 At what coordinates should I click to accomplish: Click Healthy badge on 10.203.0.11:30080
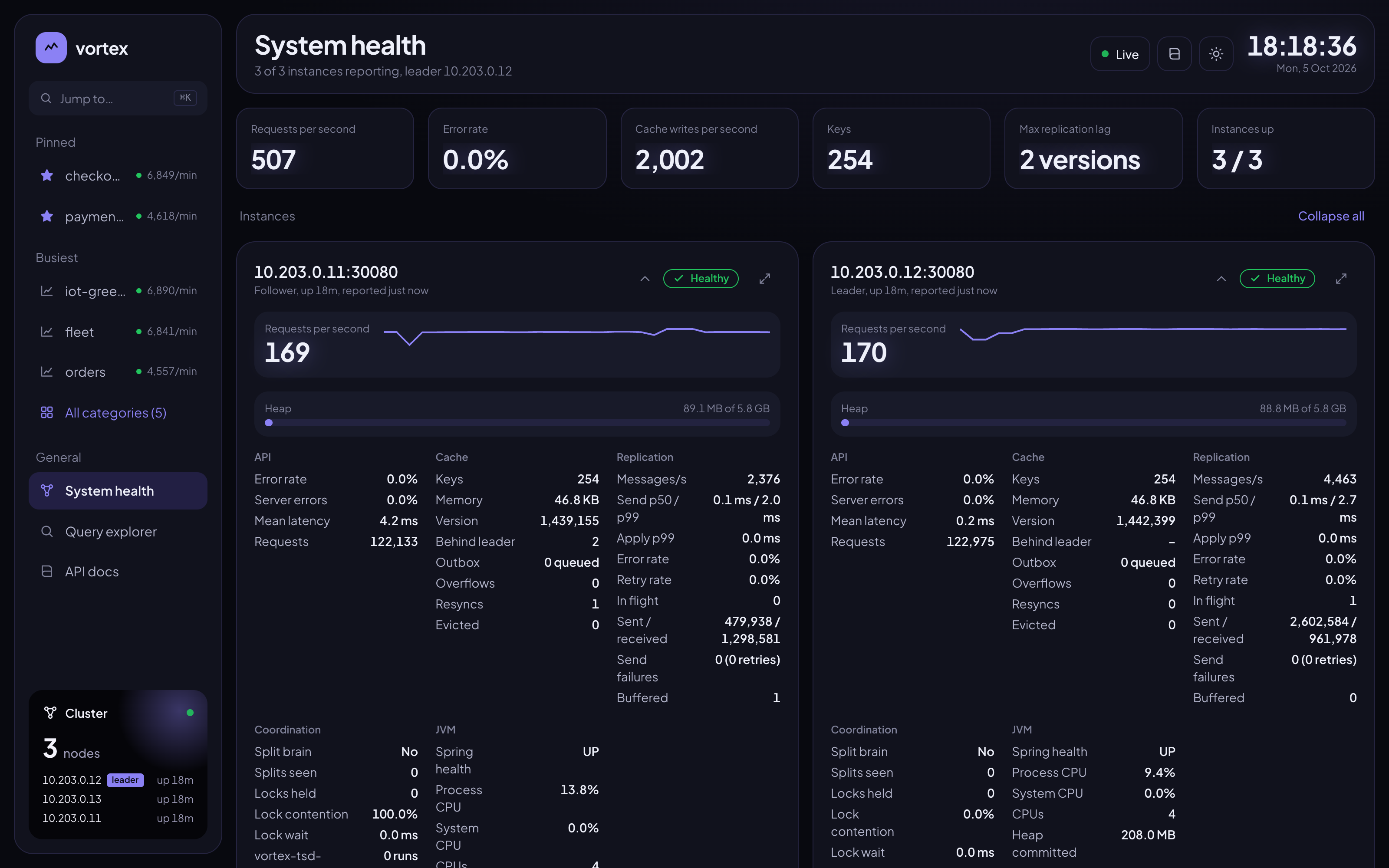coord(701,279)
